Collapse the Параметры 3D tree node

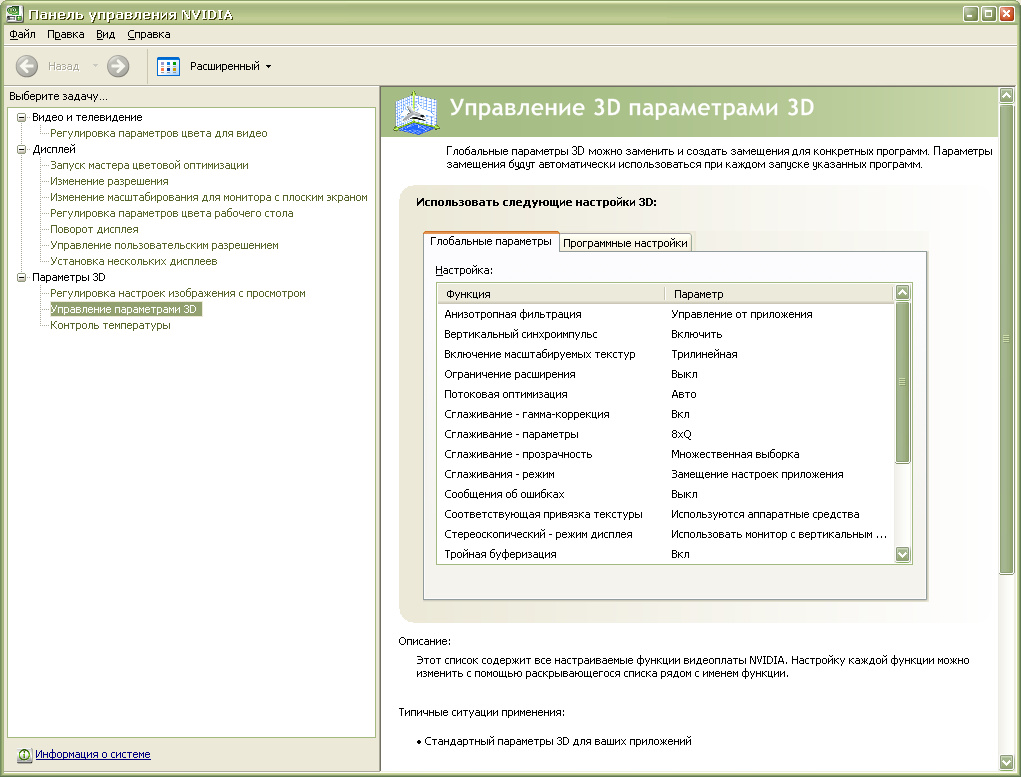21,277
